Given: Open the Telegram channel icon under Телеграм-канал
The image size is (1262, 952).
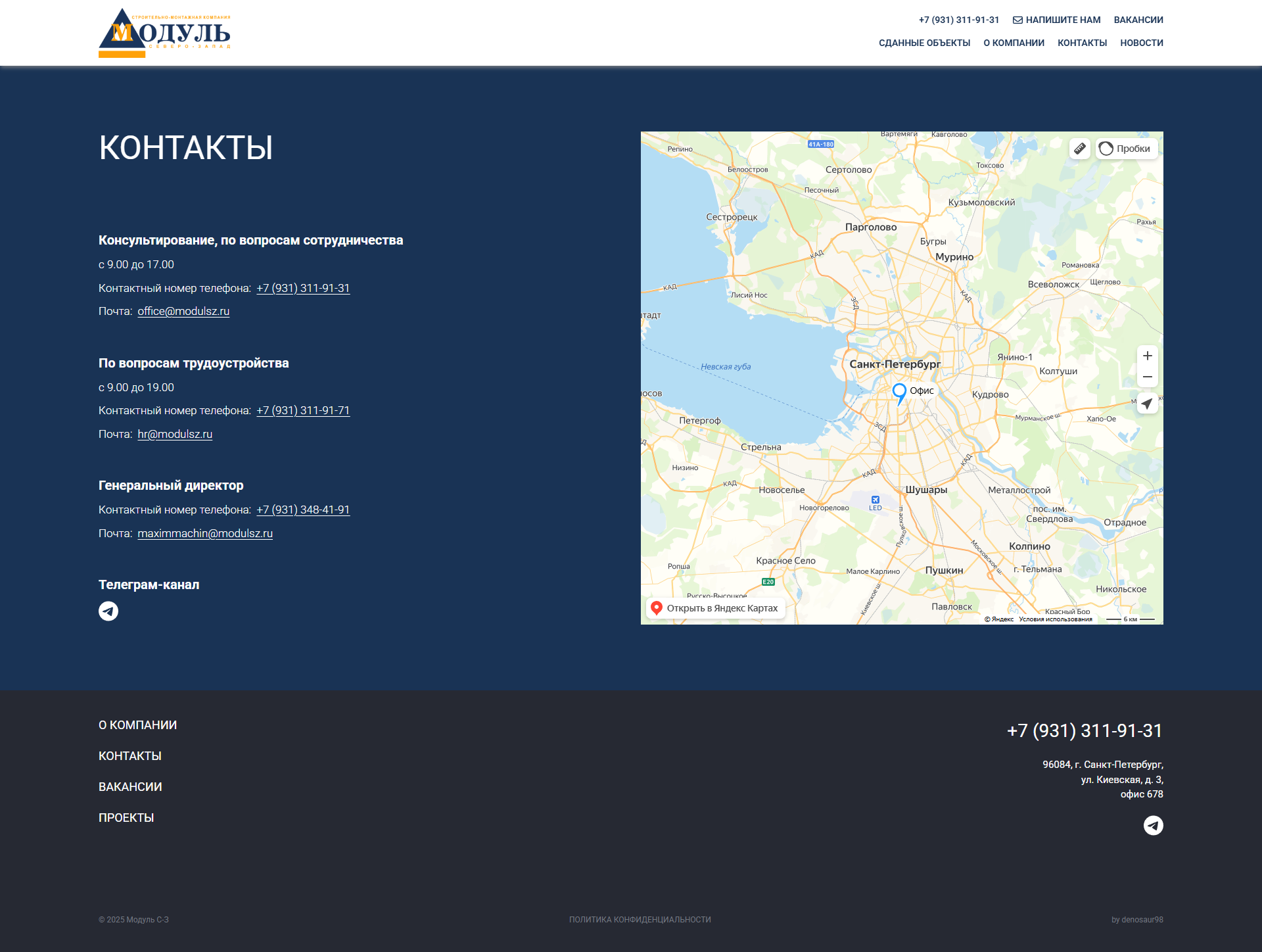Looking at the screenshot, I should [108, 611].
